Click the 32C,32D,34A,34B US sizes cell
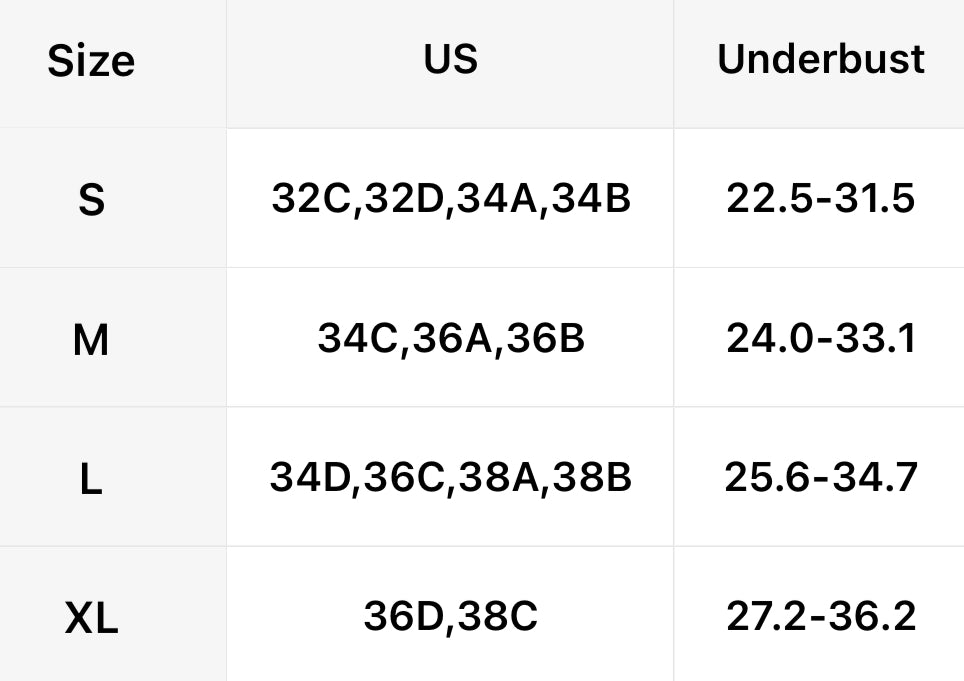The height and width of the screenshot is (681, 964). click(x=451, y=200)
